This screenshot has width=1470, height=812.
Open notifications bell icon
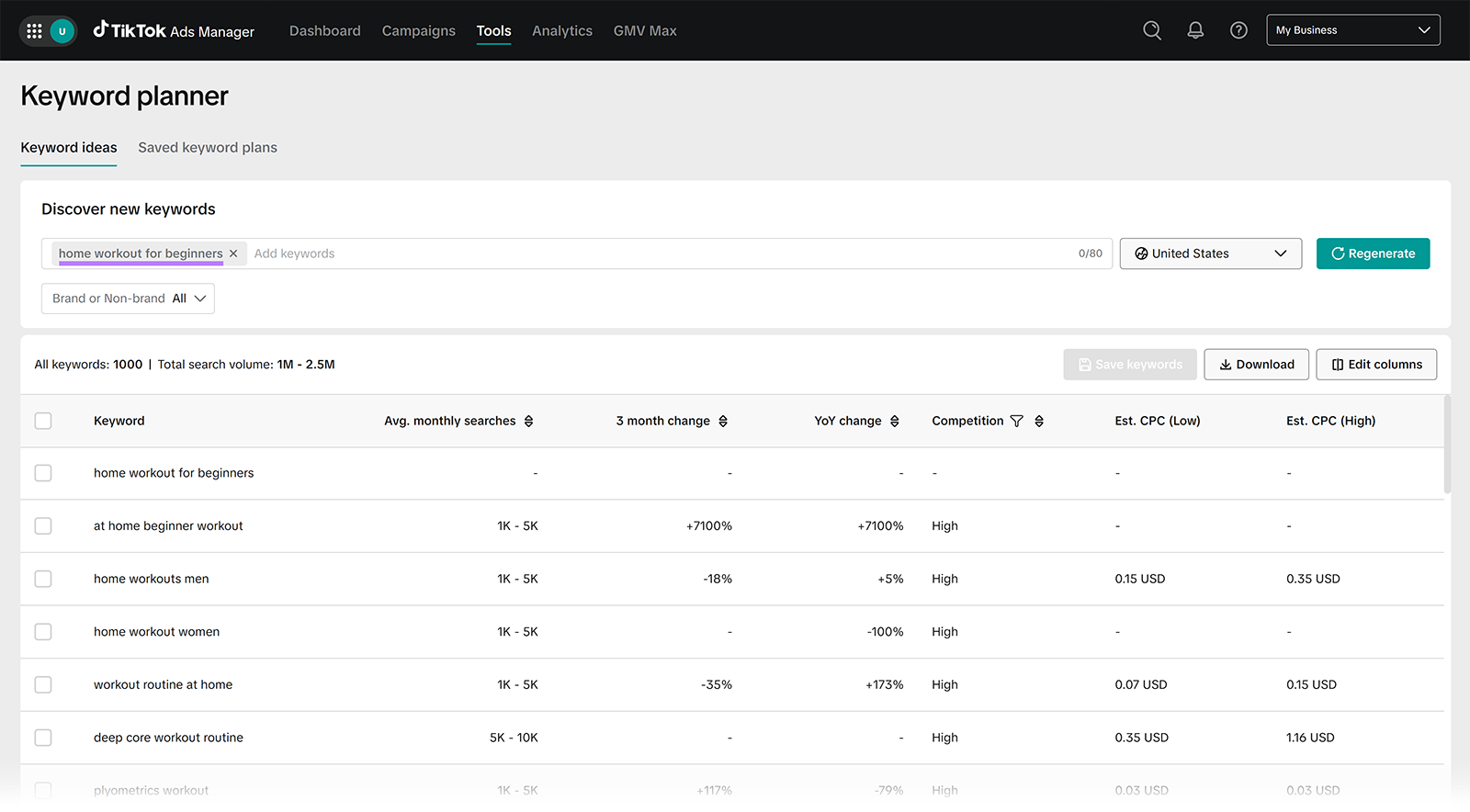pos(1195,30)
